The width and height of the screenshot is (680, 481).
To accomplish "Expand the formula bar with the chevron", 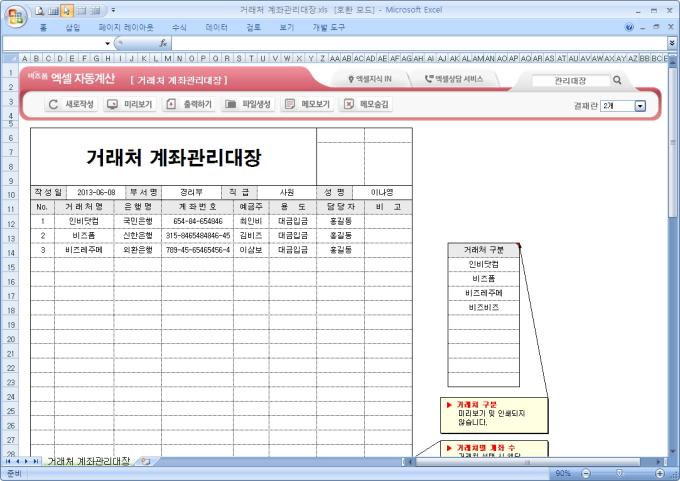I will pyautogui.click(x=672, y=43).
